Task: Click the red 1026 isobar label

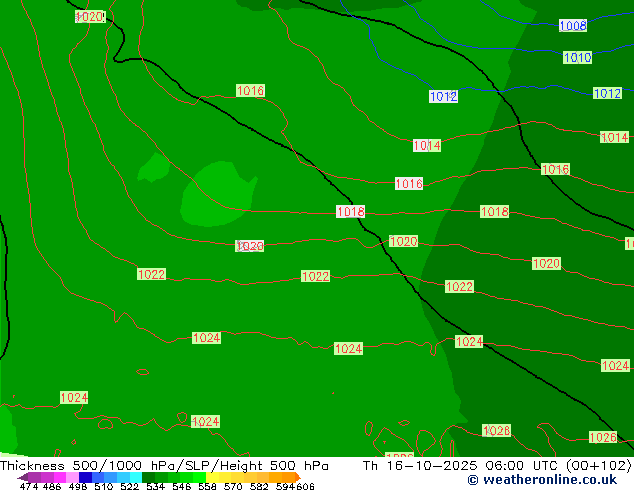Action: (x=603, y=437)
